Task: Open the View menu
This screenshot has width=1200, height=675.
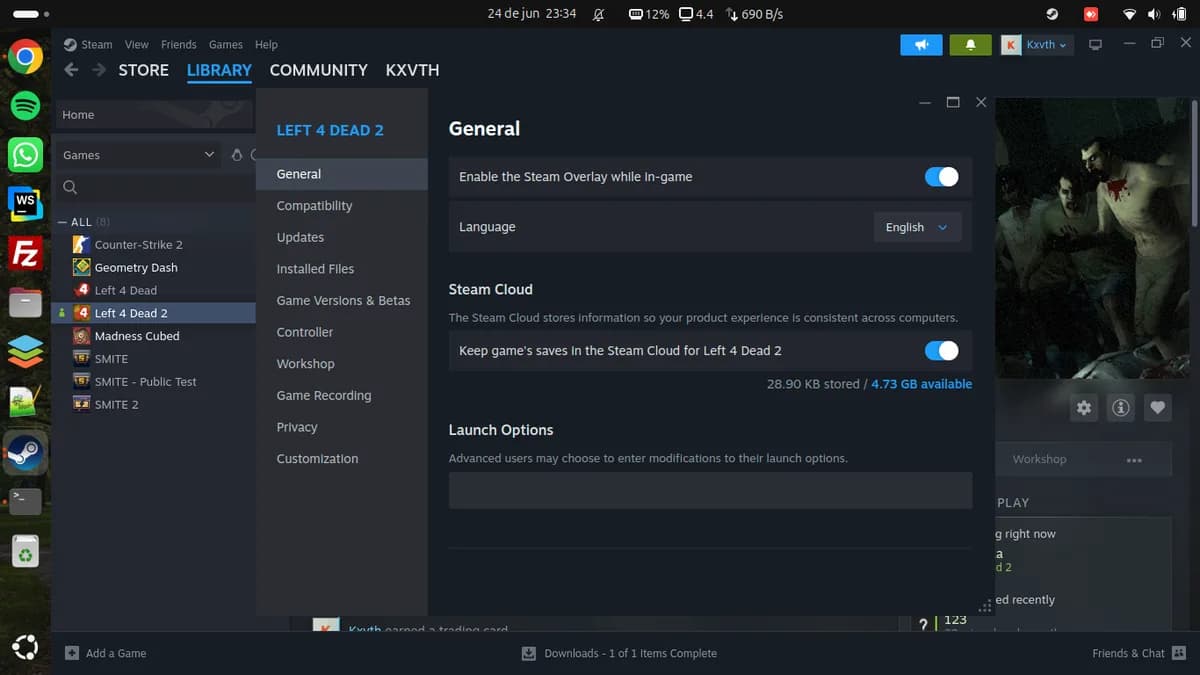Action: click(137, 45)
